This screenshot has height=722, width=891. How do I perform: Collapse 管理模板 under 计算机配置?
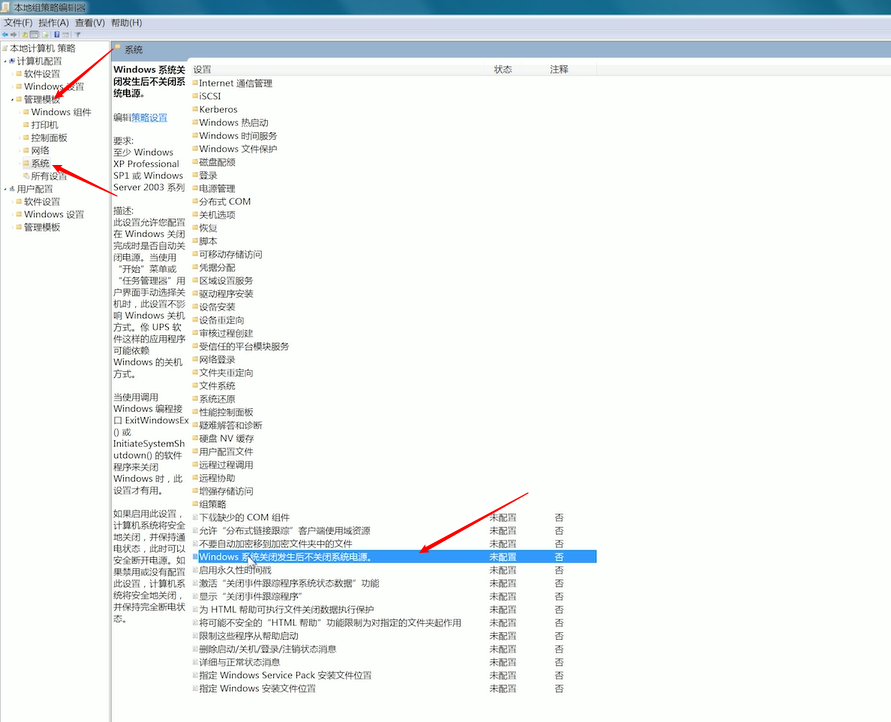[13, 99]
